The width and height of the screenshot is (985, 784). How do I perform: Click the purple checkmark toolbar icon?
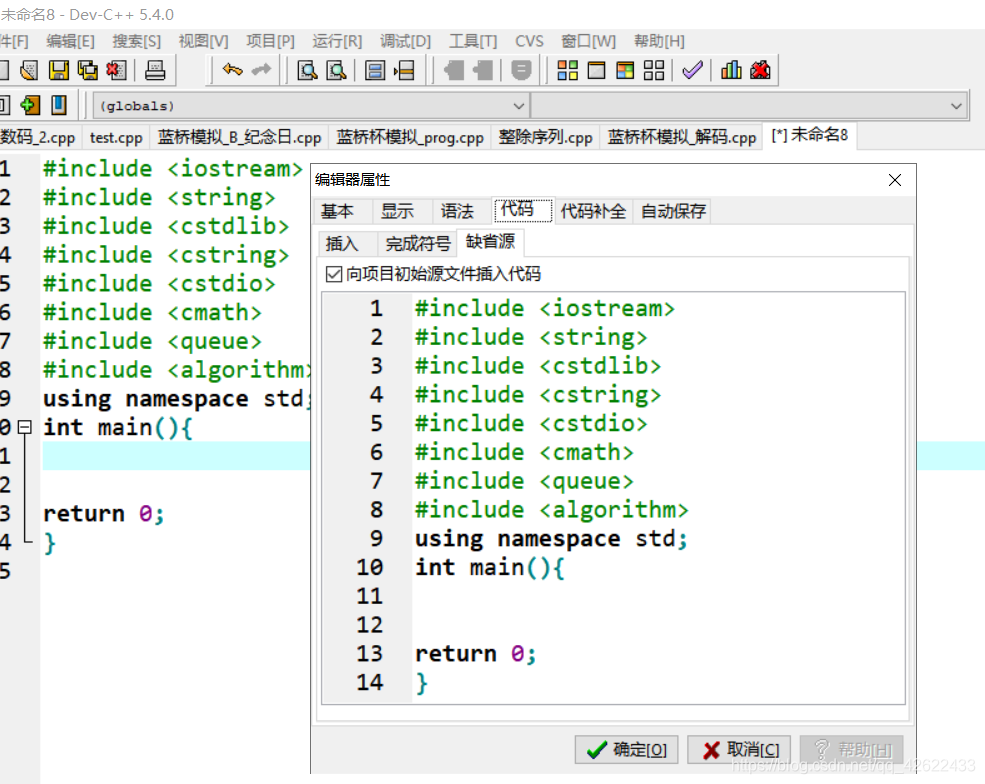pos(692,70)
